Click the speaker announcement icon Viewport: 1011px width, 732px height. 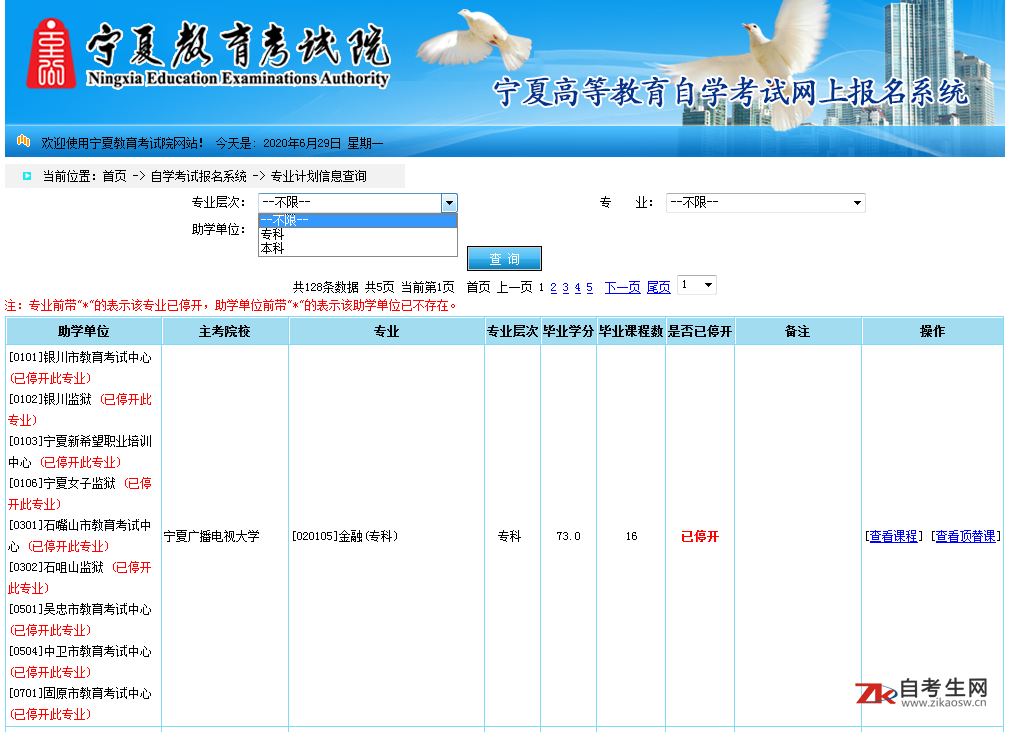pyautogui.click(x=23, y=141)
